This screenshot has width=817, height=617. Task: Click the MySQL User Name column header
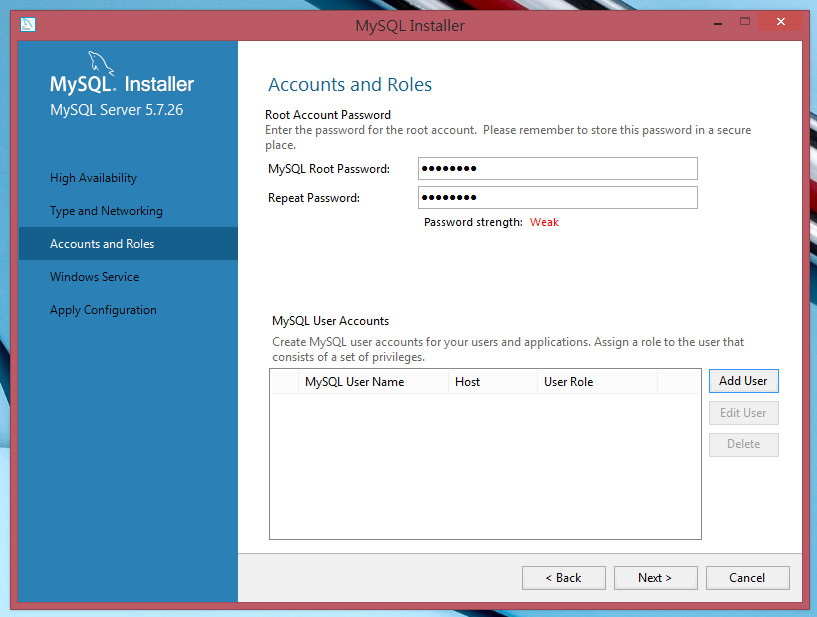click(373, 381)
